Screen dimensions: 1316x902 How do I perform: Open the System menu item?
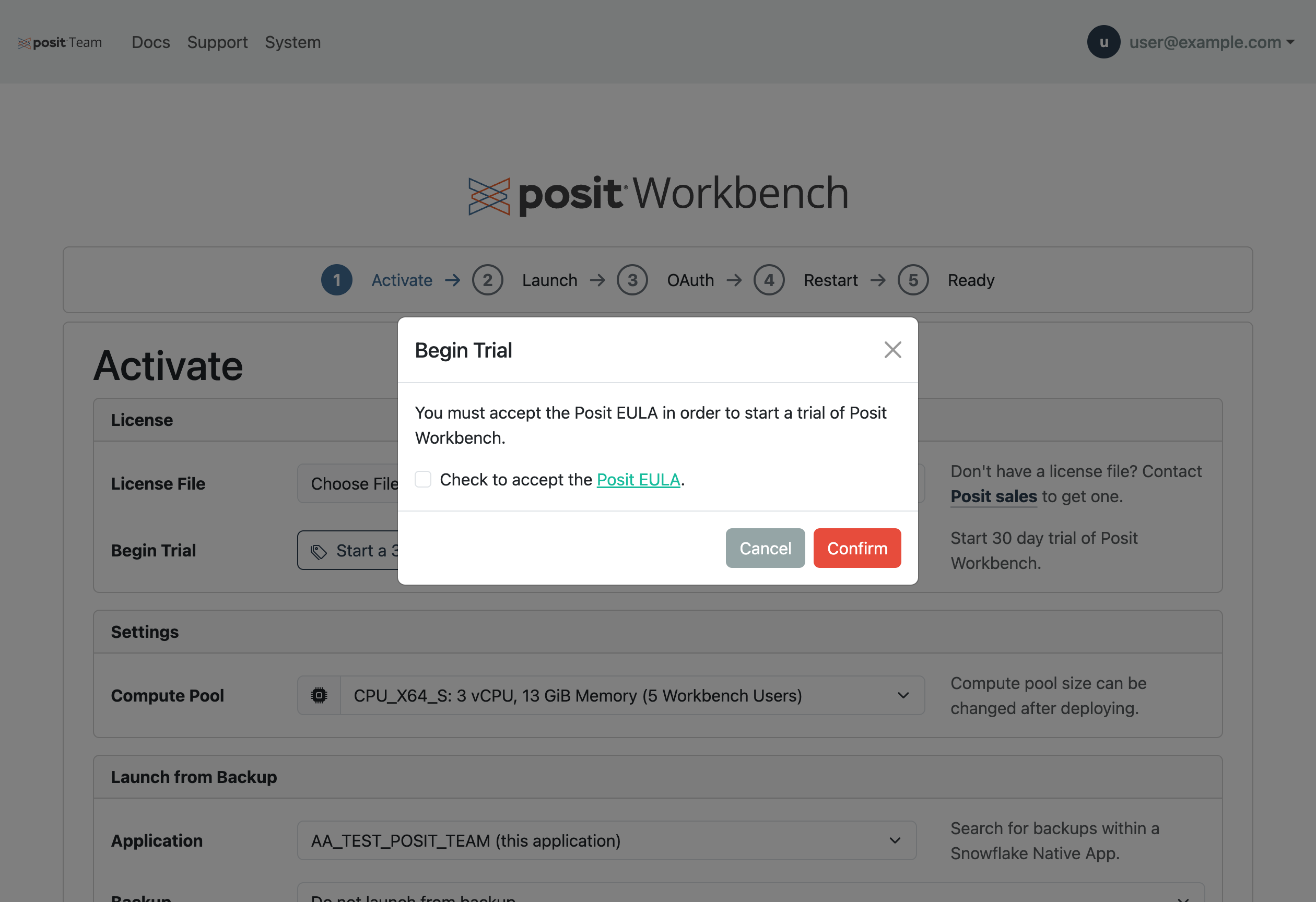point(293,42)
